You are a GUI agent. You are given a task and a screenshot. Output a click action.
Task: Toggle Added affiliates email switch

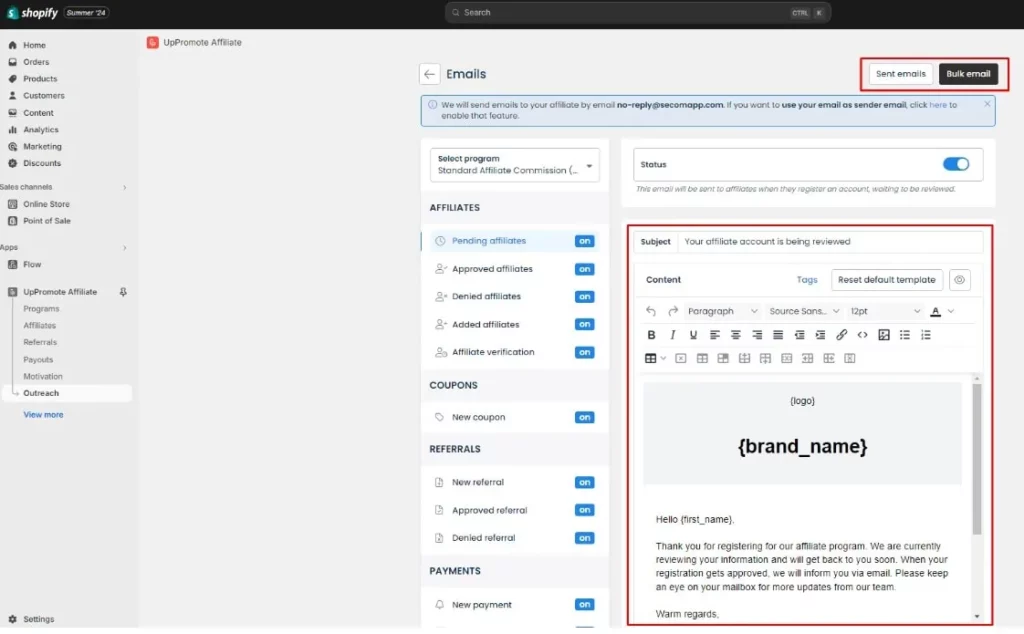click(x=584, y=325)
